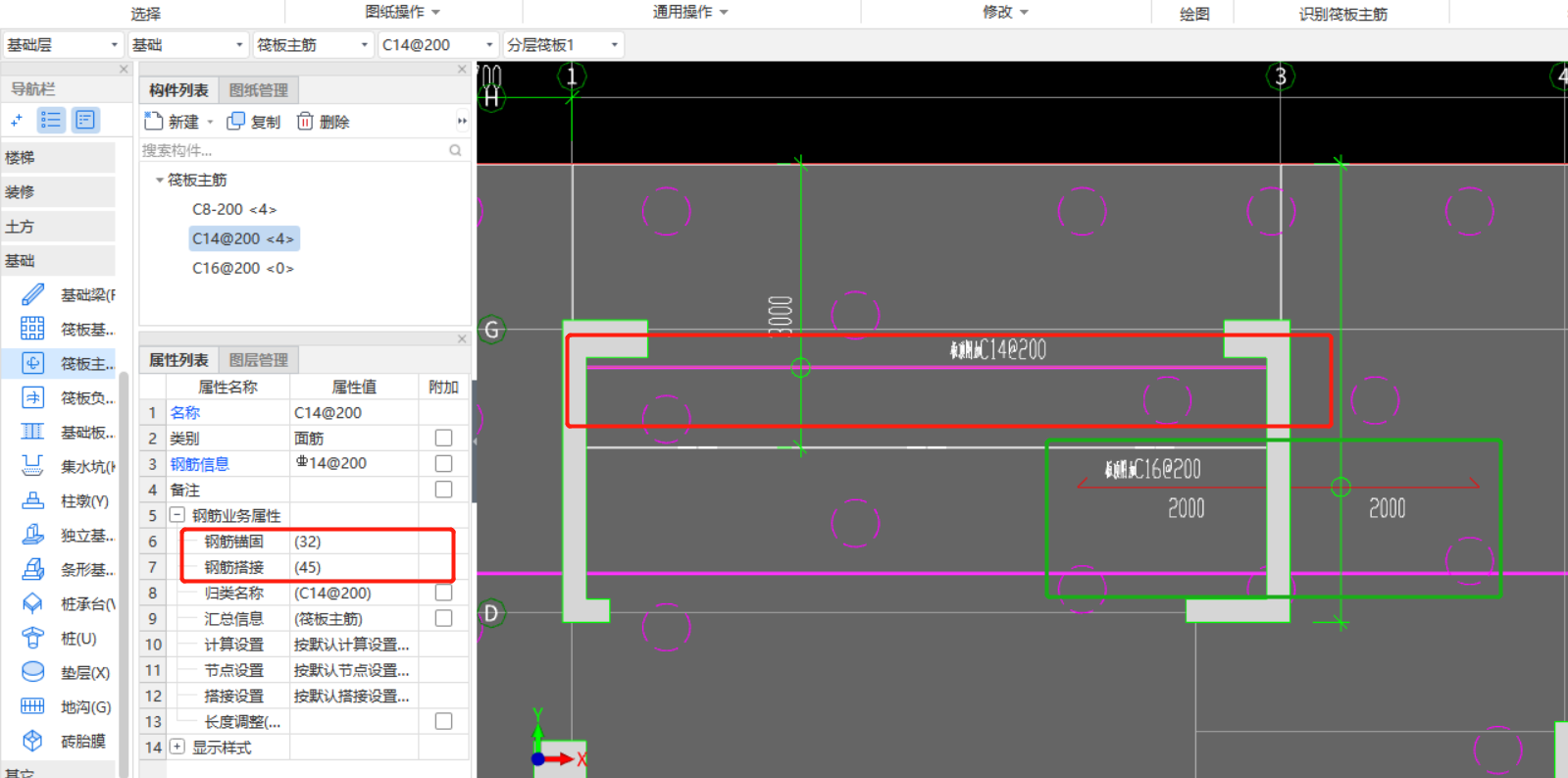Select the 筏板负筋 negative rebar icon
The image size is (1568, 778).
32,397
